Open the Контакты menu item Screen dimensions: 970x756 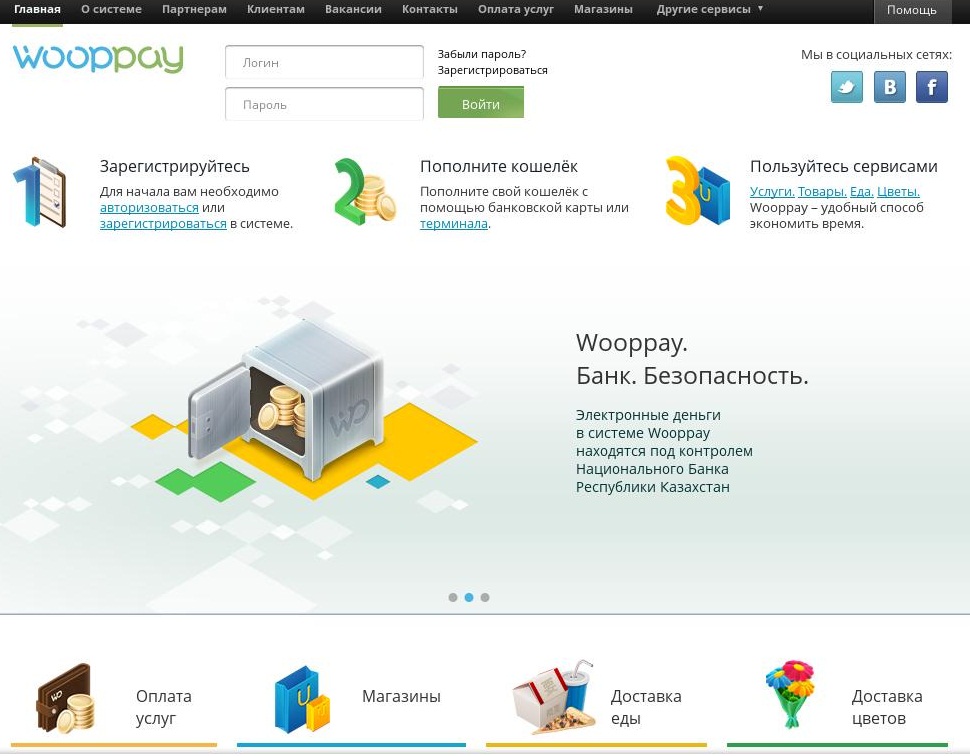(430, 10)
